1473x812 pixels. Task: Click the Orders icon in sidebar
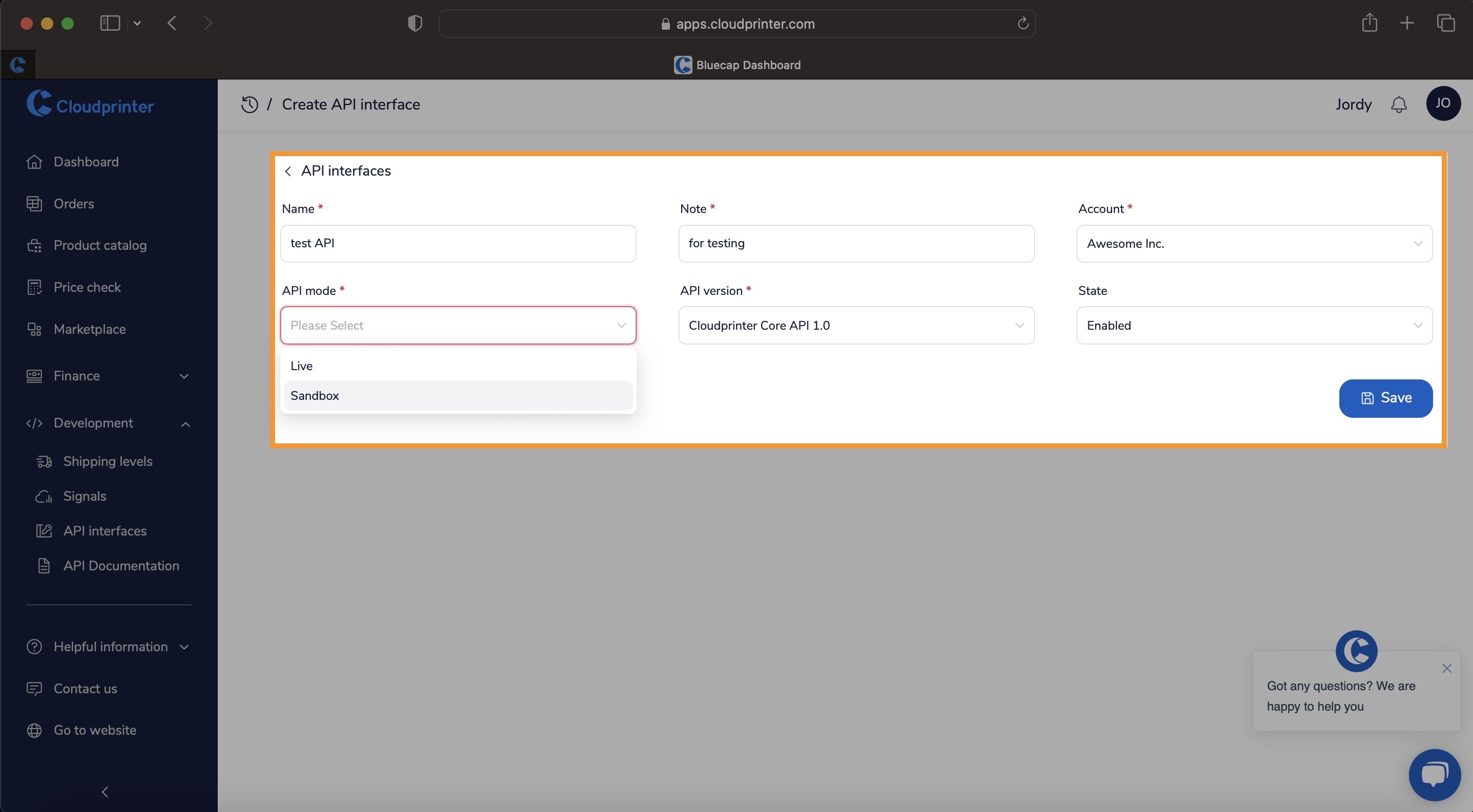point(34,203)
